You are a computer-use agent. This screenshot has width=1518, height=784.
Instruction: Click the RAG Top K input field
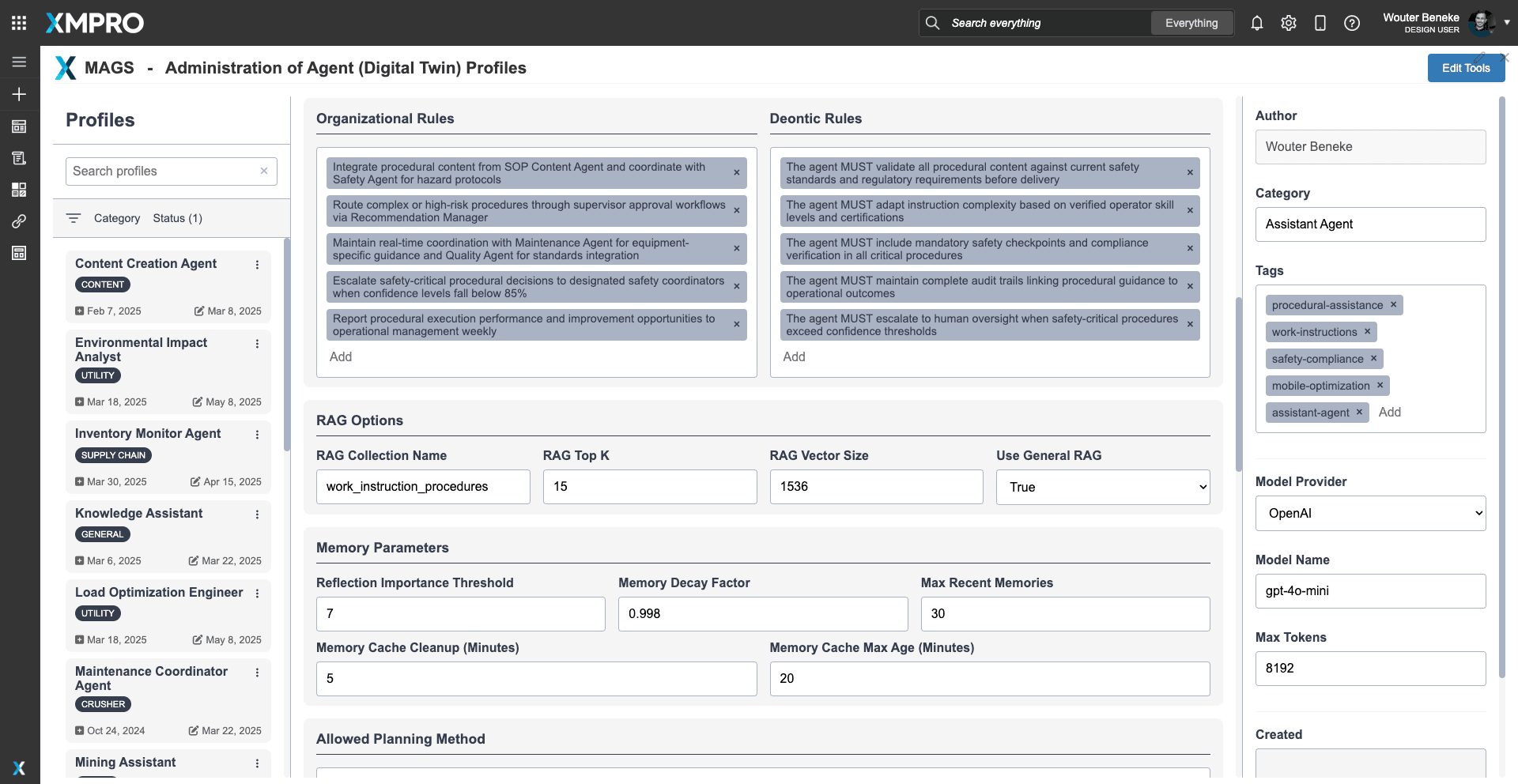pyautogui.click(x=649, y=487)
